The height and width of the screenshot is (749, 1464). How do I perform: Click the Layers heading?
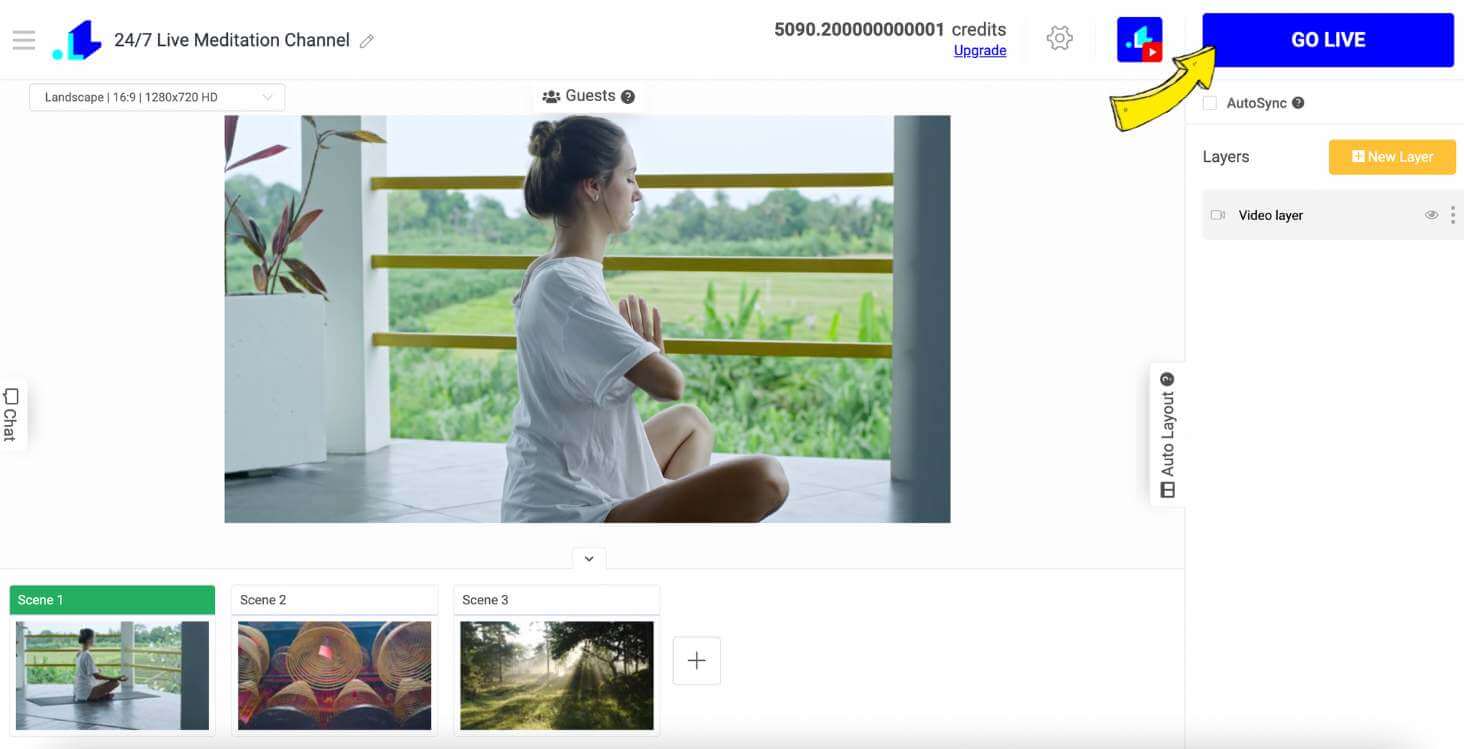(1226, 157)
